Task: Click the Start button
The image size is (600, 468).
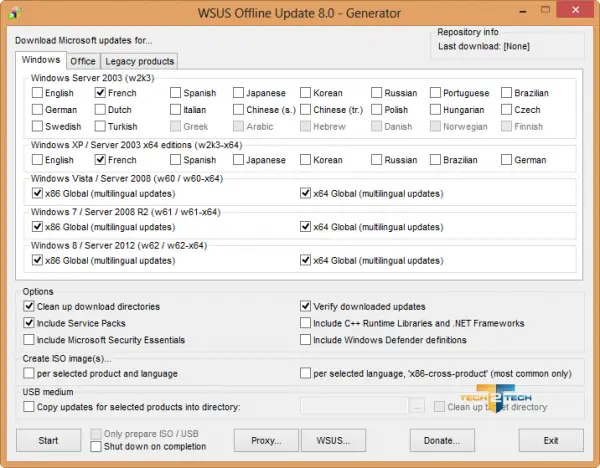Action: (49, 440)
